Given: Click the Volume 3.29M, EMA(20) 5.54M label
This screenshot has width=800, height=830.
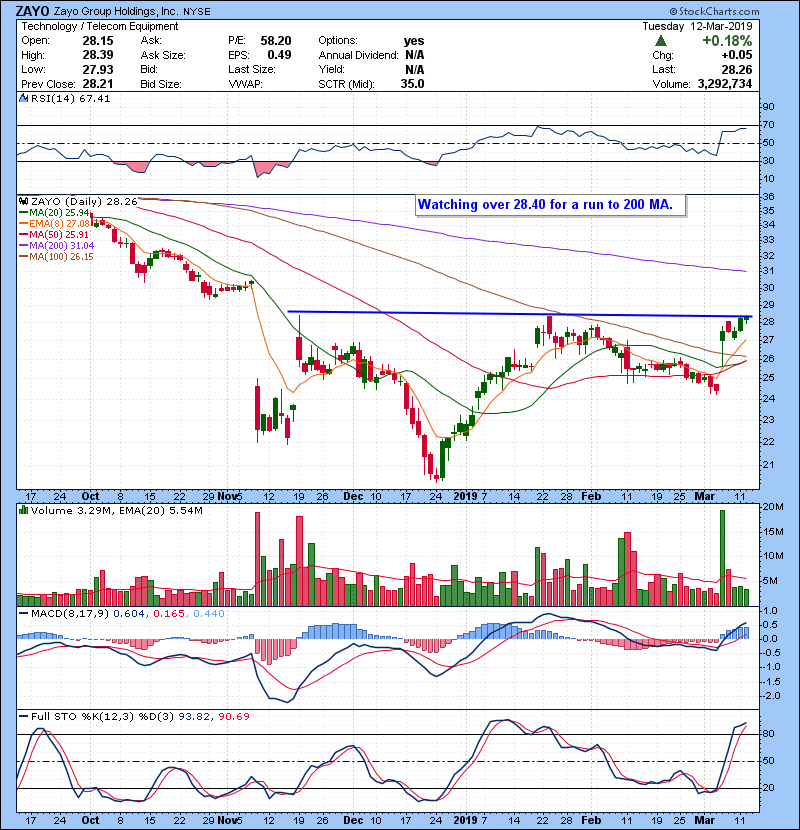Looking at the screenshot, I should 116,510.
